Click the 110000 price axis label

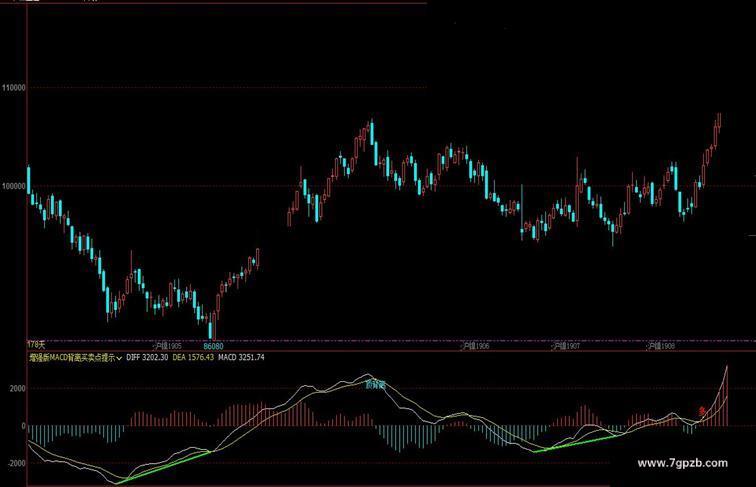[x=14, y=88]
